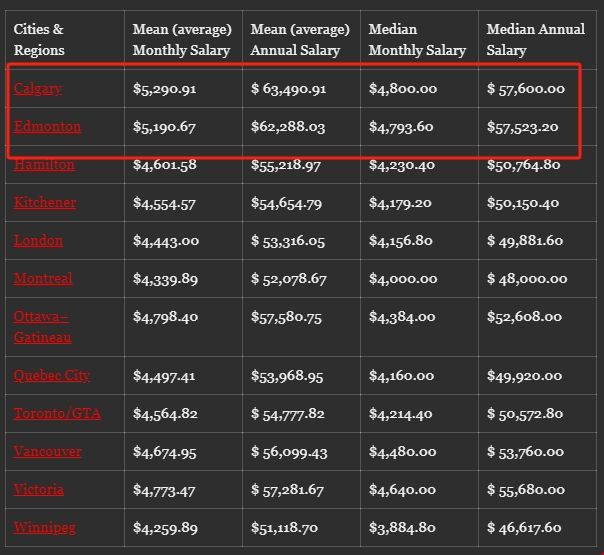The height and width of the screenshot is (555, 604).
Task: Open the Montreal link
Action: (43, 279)
